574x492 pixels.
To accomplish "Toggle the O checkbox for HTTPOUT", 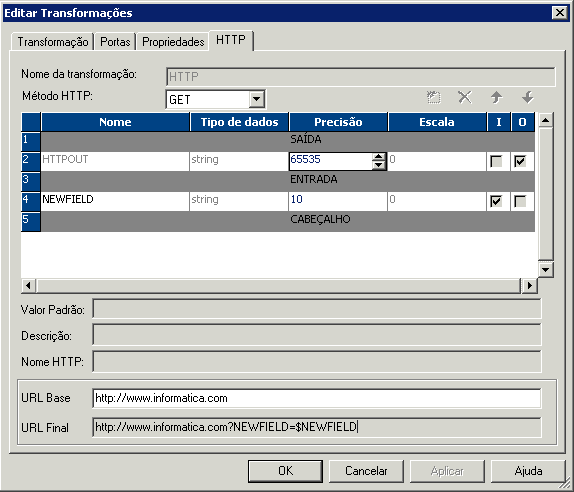I will [520, 161].
